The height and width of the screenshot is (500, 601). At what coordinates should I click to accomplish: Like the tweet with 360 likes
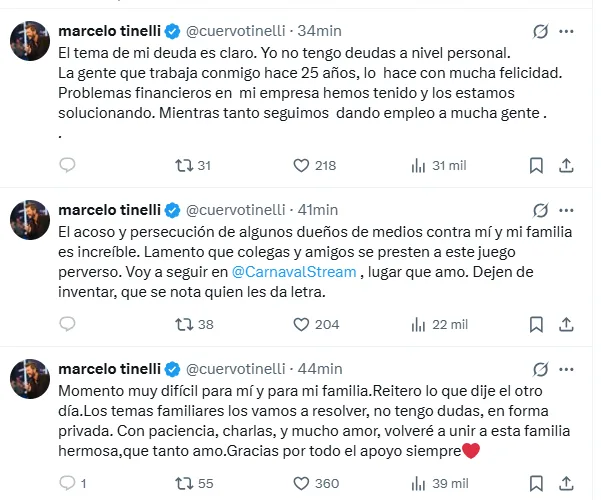pyautogui.click(x=301, y=483)
